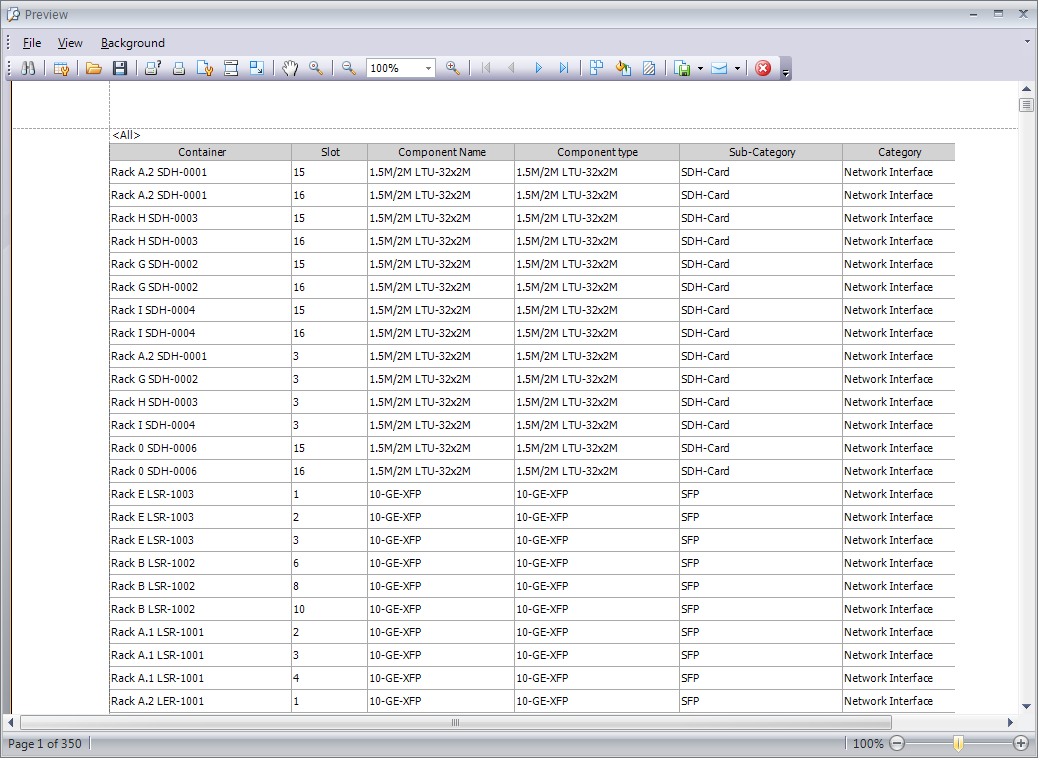Click the vertical scrollbar up arrow
This screenshot has height=758, width=1038.
pos(1026,89)
